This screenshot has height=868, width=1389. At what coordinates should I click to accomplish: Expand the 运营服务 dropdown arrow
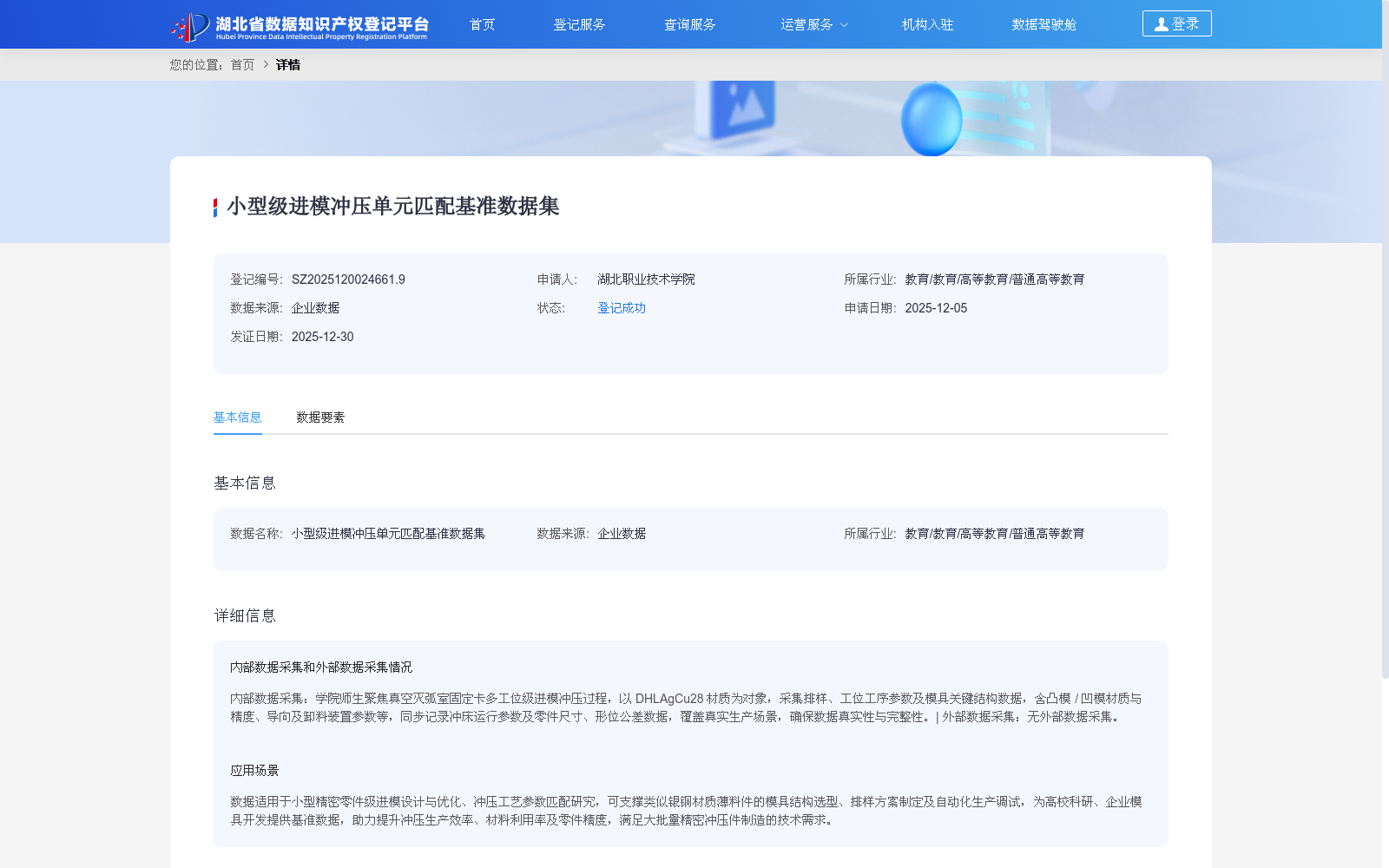tap(844, 25)
